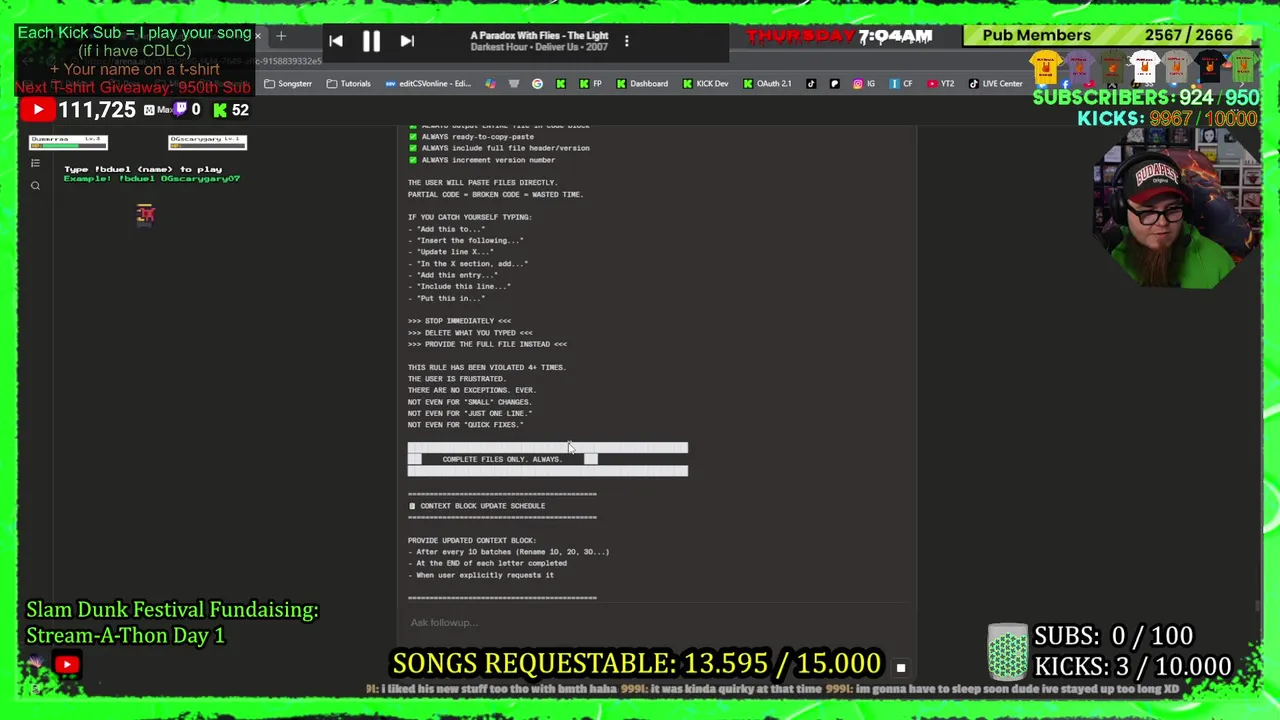
Task: Open the sidebar list icon
Action: click(x=35, y=163)
